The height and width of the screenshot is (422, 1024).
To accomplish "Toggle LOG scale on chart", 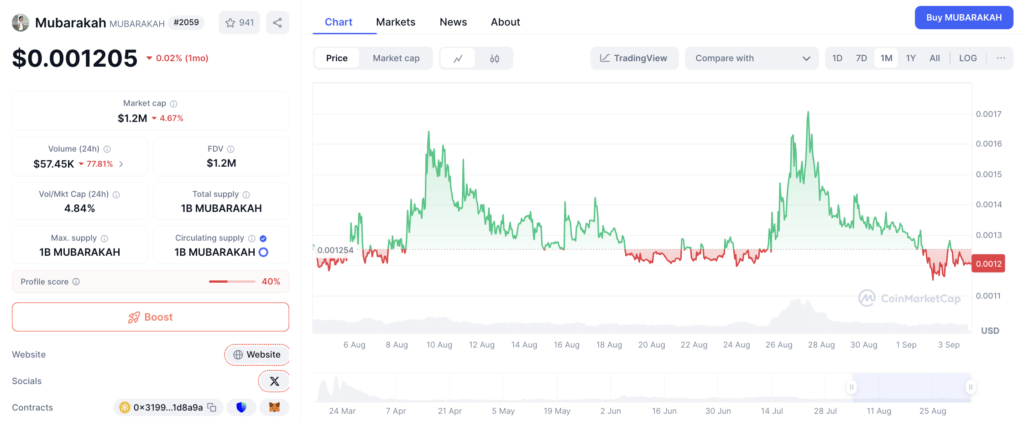I will click(968, 58).
